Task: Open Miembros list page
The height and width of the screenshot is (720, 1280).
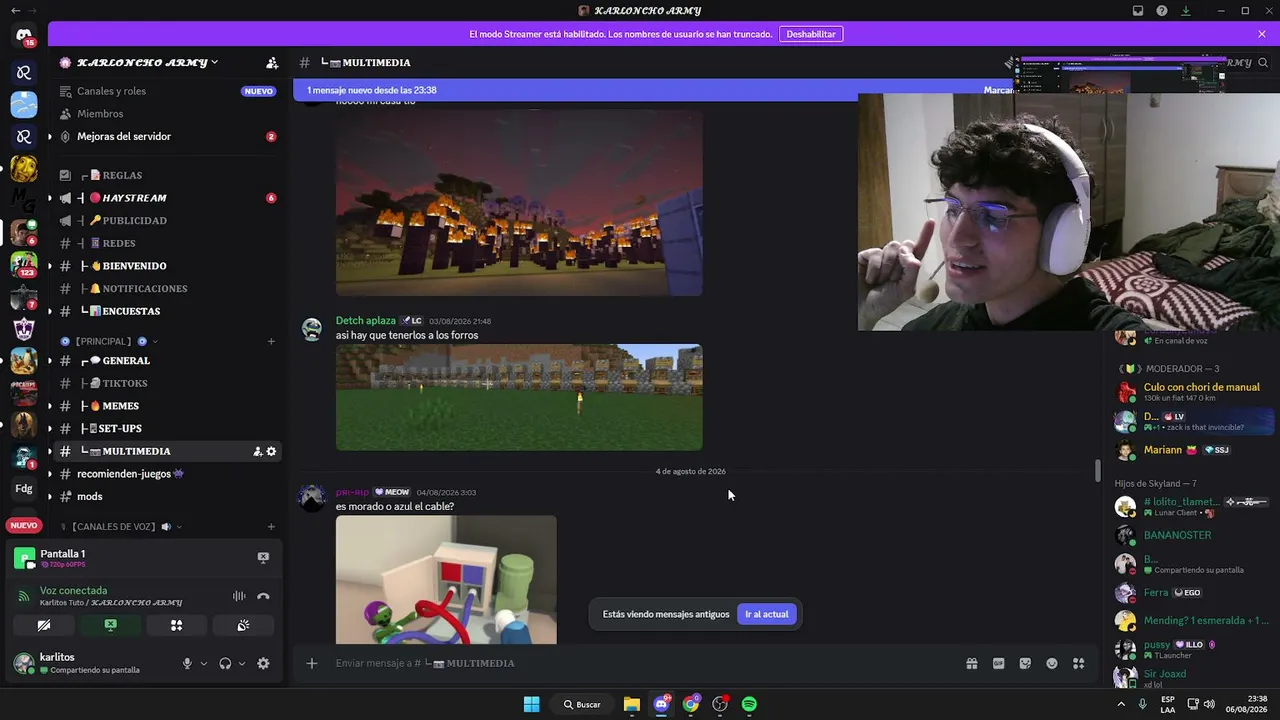Action: click(166, 114)
